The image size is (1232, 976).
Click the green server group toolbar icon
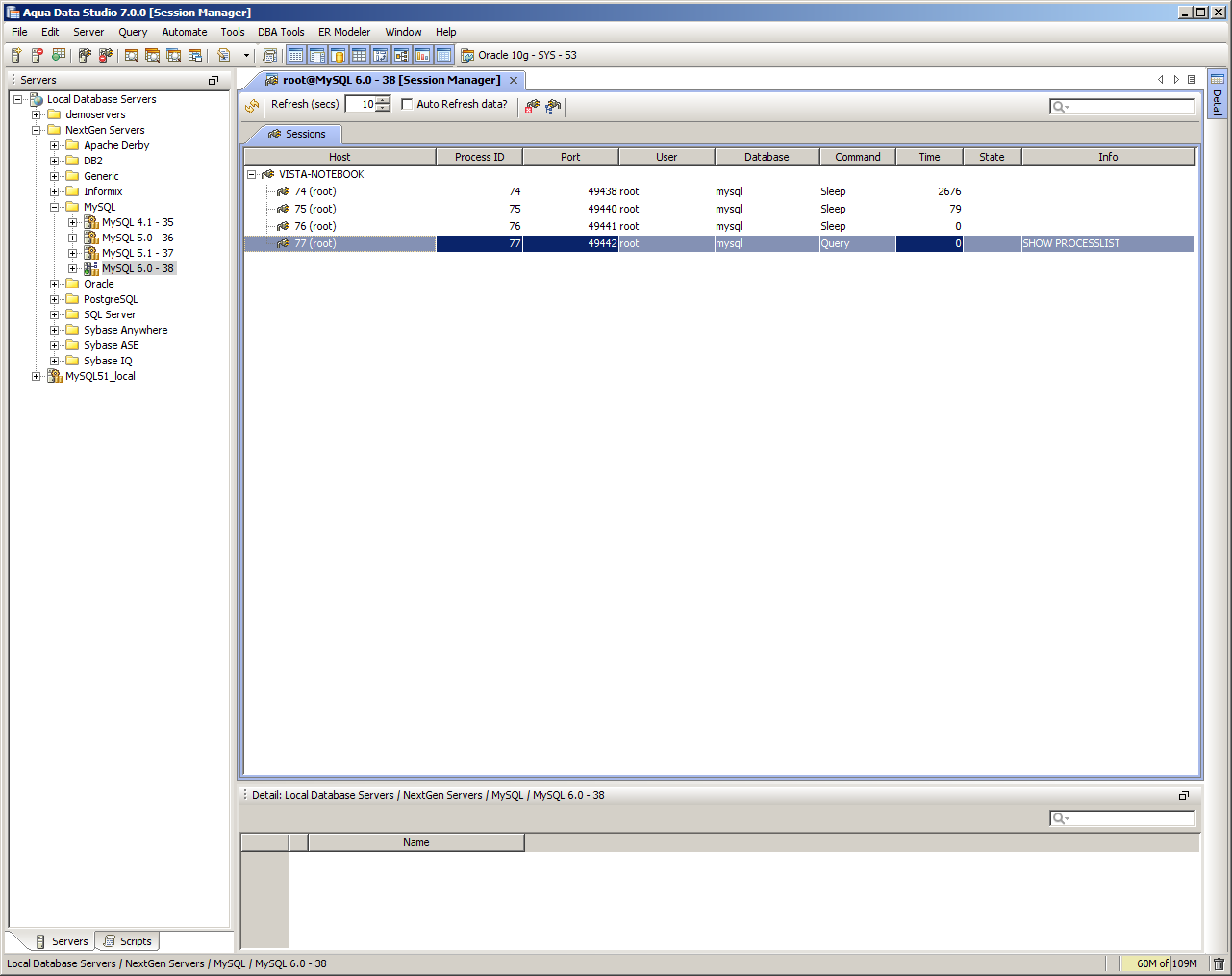tap(59, 55)
